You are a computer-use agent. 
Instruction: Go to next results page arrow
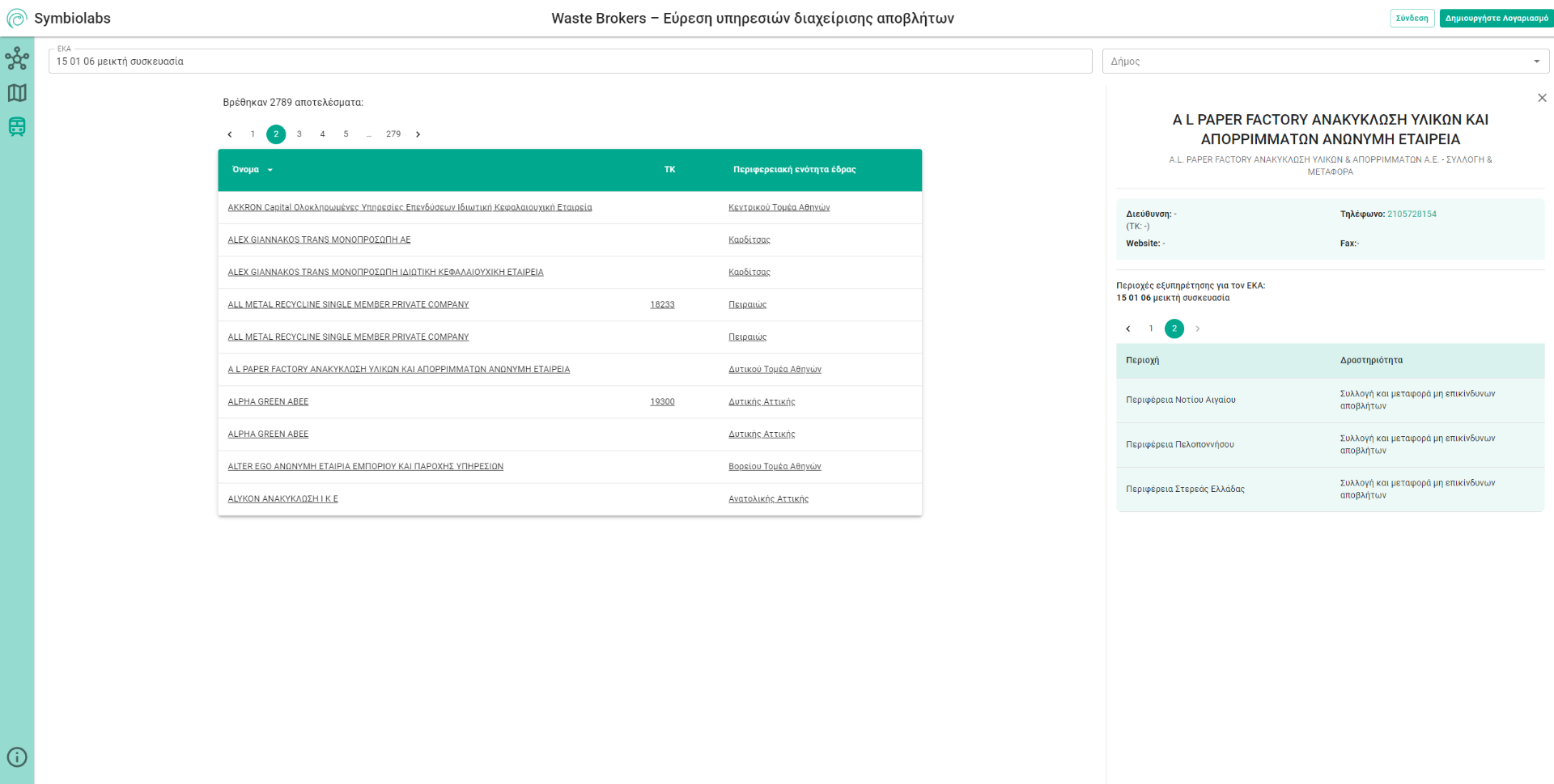418,134
